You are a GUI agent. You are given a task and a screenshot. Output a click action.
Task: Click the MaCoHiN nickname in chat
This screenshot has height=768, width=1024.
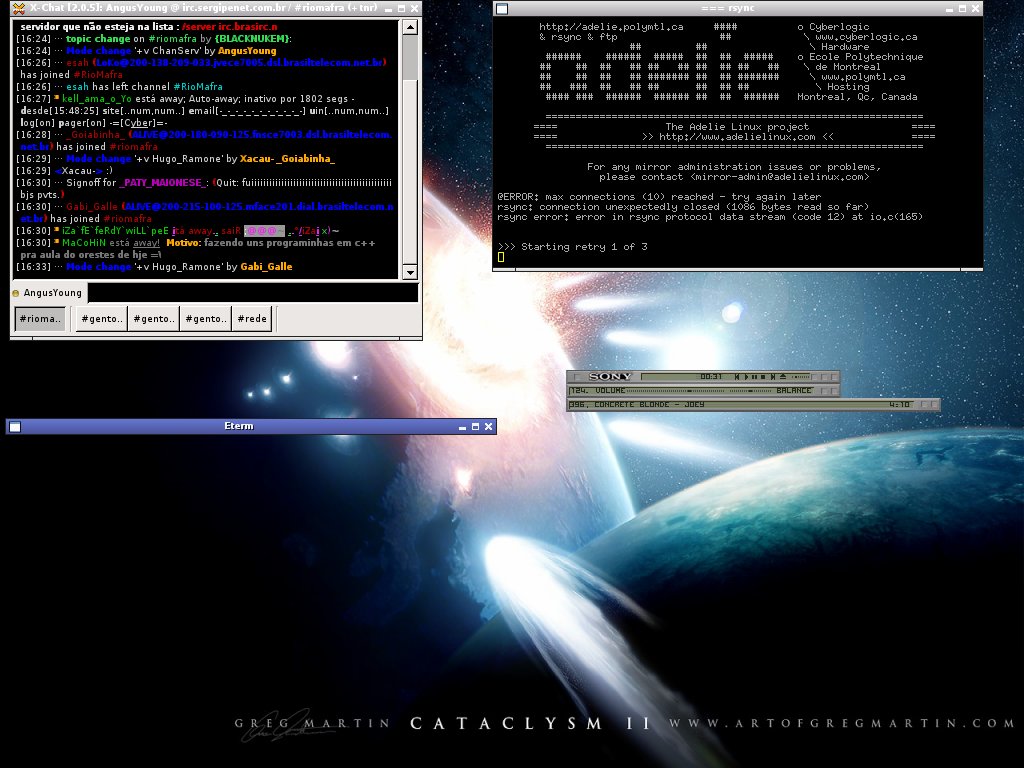click(84, 243)
